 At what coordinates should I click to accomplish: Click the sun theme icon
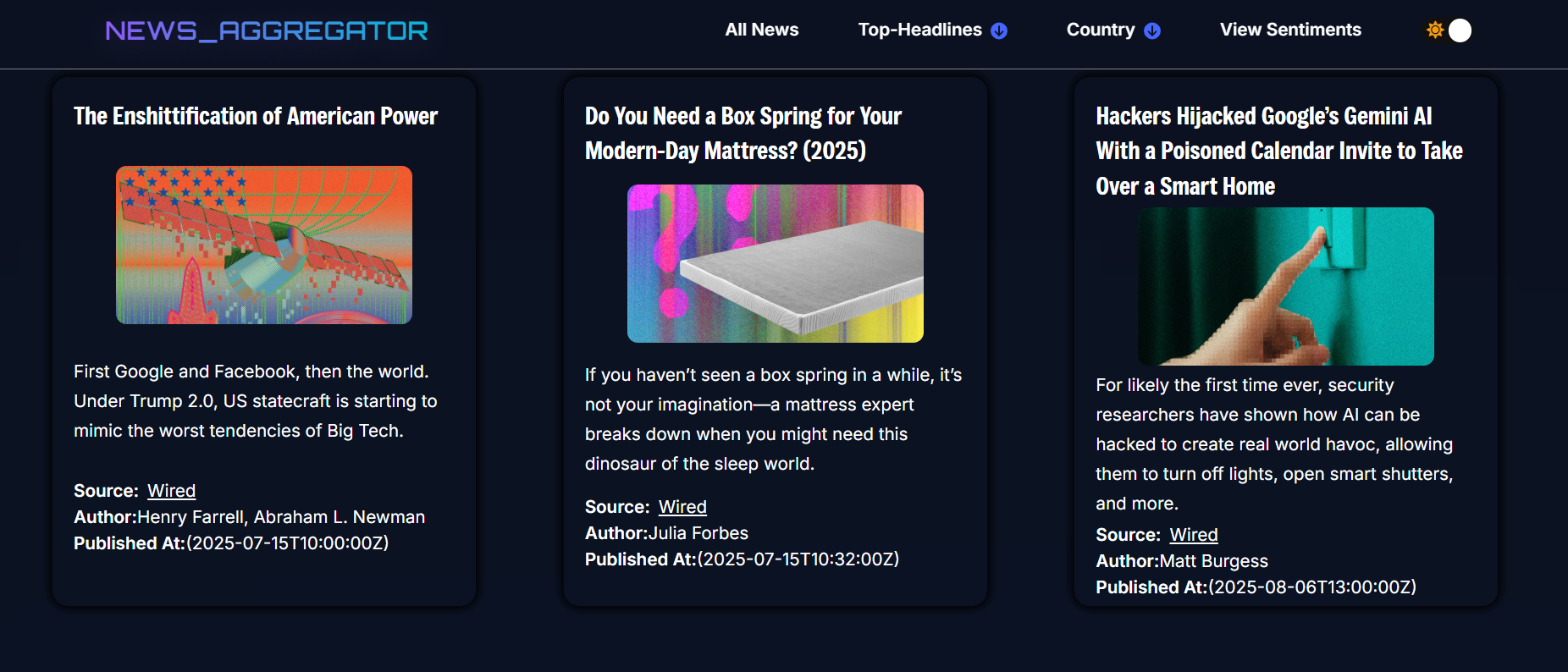point(1434,30)
